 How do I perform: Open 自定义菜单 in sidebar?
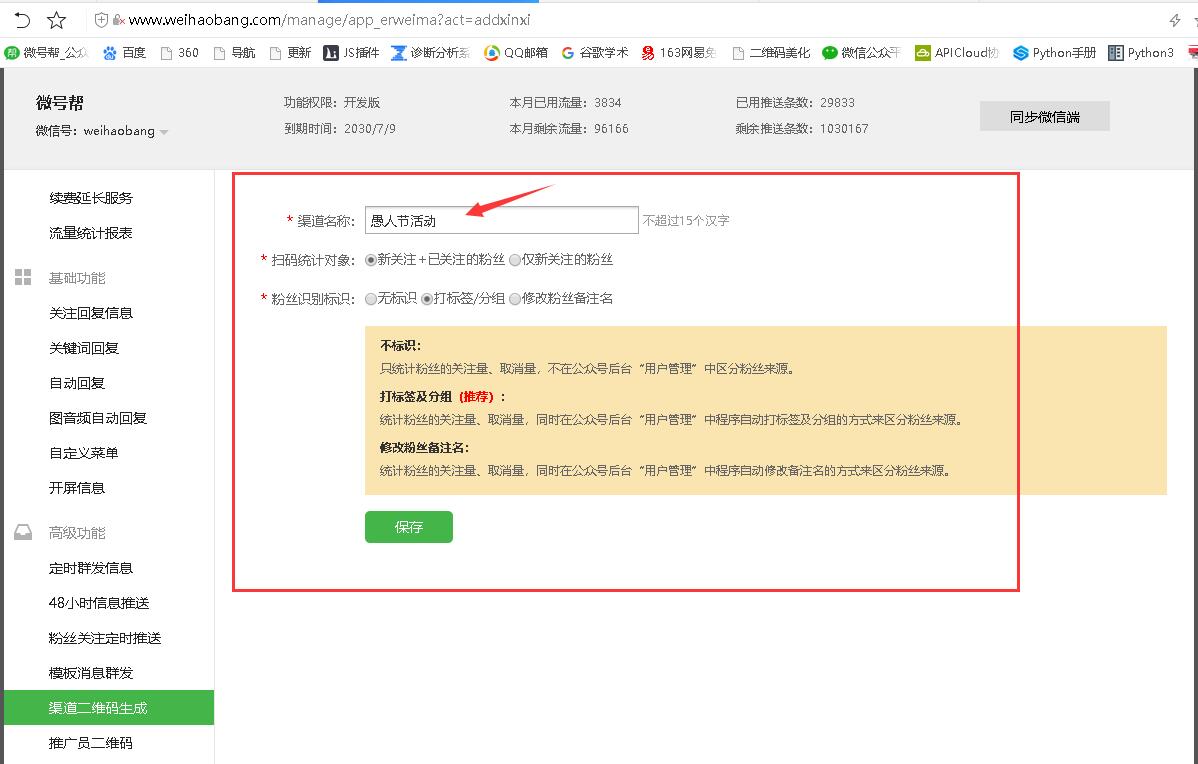coord(84,453)
